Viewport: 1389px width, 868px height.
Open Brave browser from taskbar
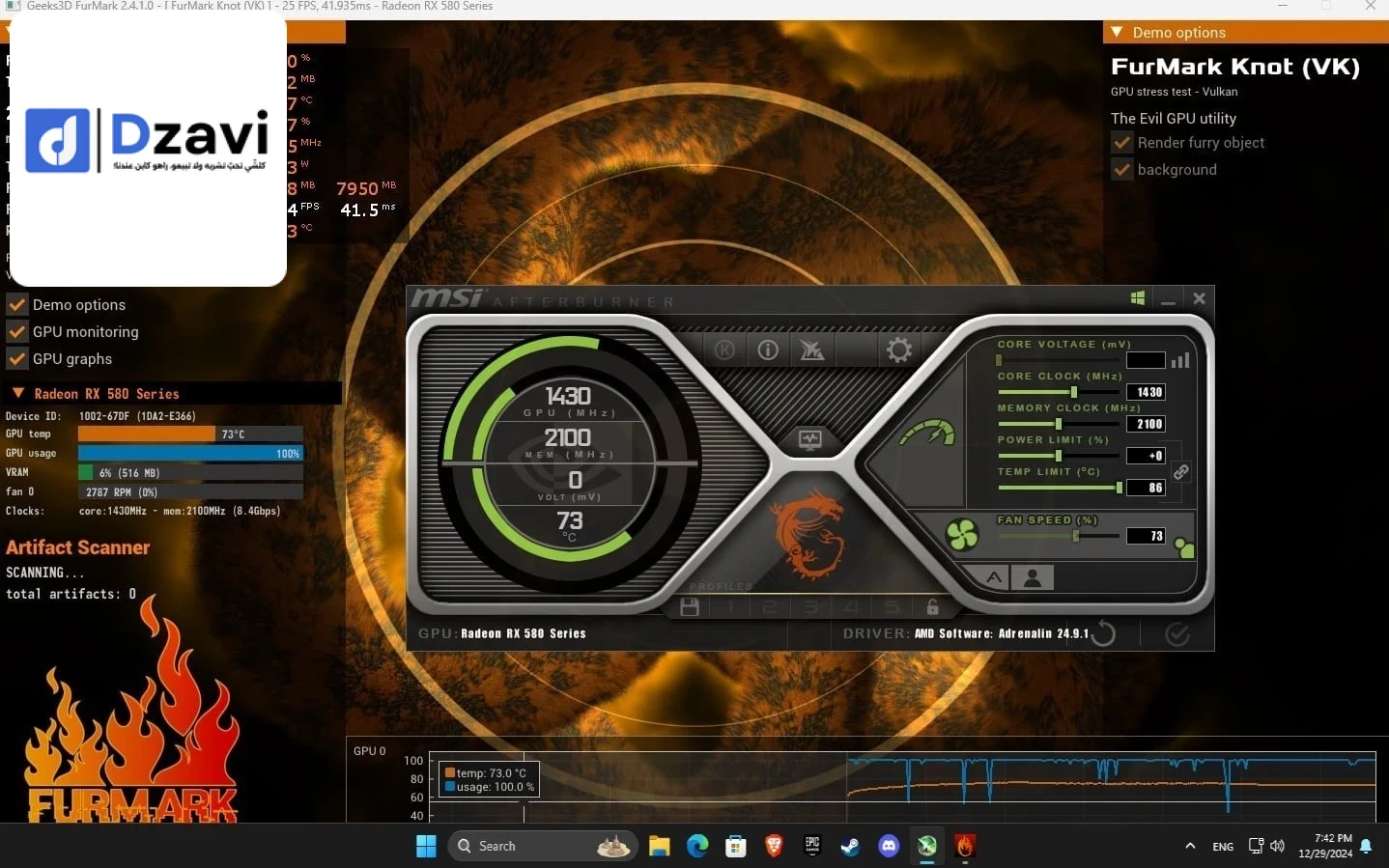coord(774,846)
